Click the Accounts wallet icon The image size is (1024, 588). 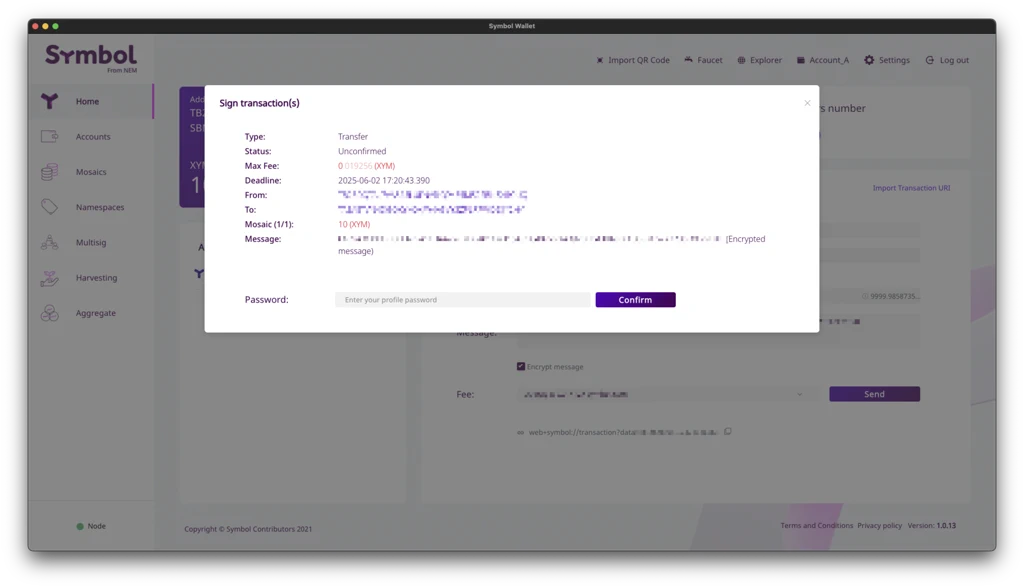[x=50, y=137]
